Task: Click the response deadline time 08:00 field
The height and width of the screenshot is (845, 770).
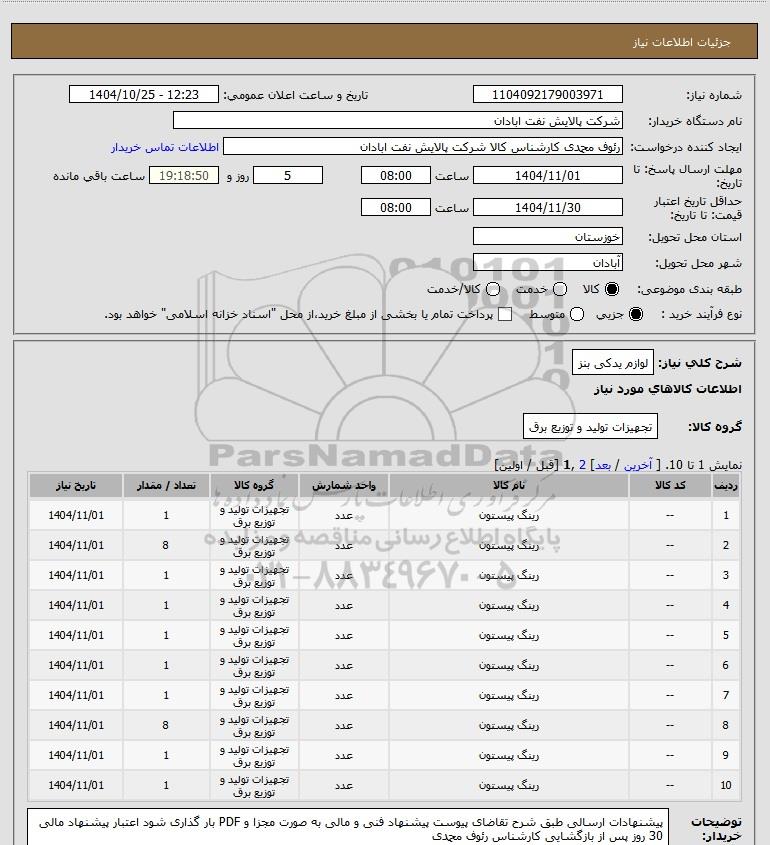Action: (396, 175)
